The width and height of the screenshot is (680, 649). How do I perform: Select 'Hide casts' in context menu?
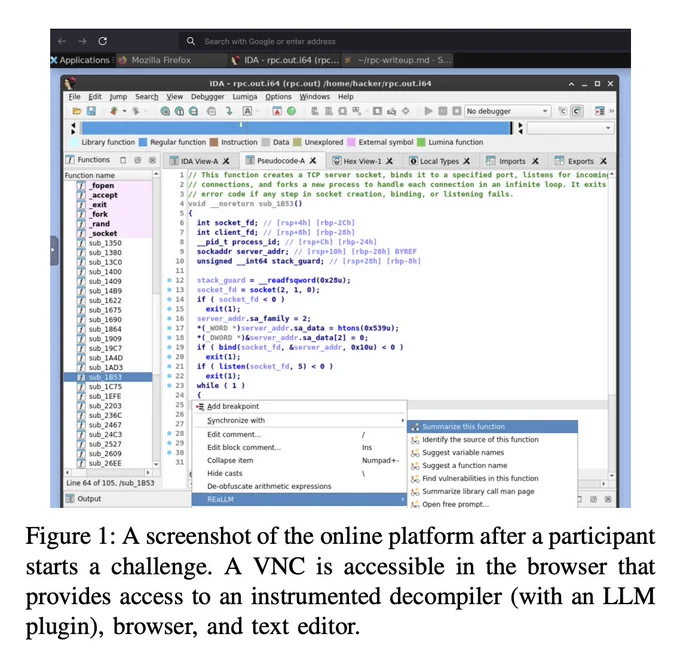(x=300, y=473)
